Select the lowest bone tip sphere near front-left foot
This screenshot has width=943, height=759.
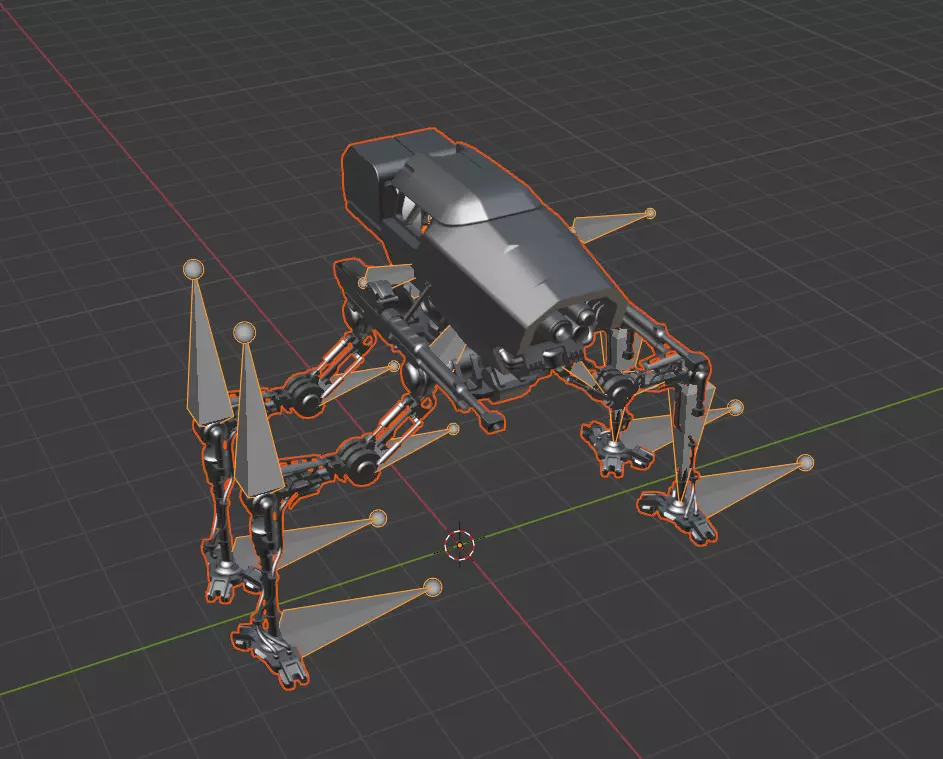click(x=432, y=587)
